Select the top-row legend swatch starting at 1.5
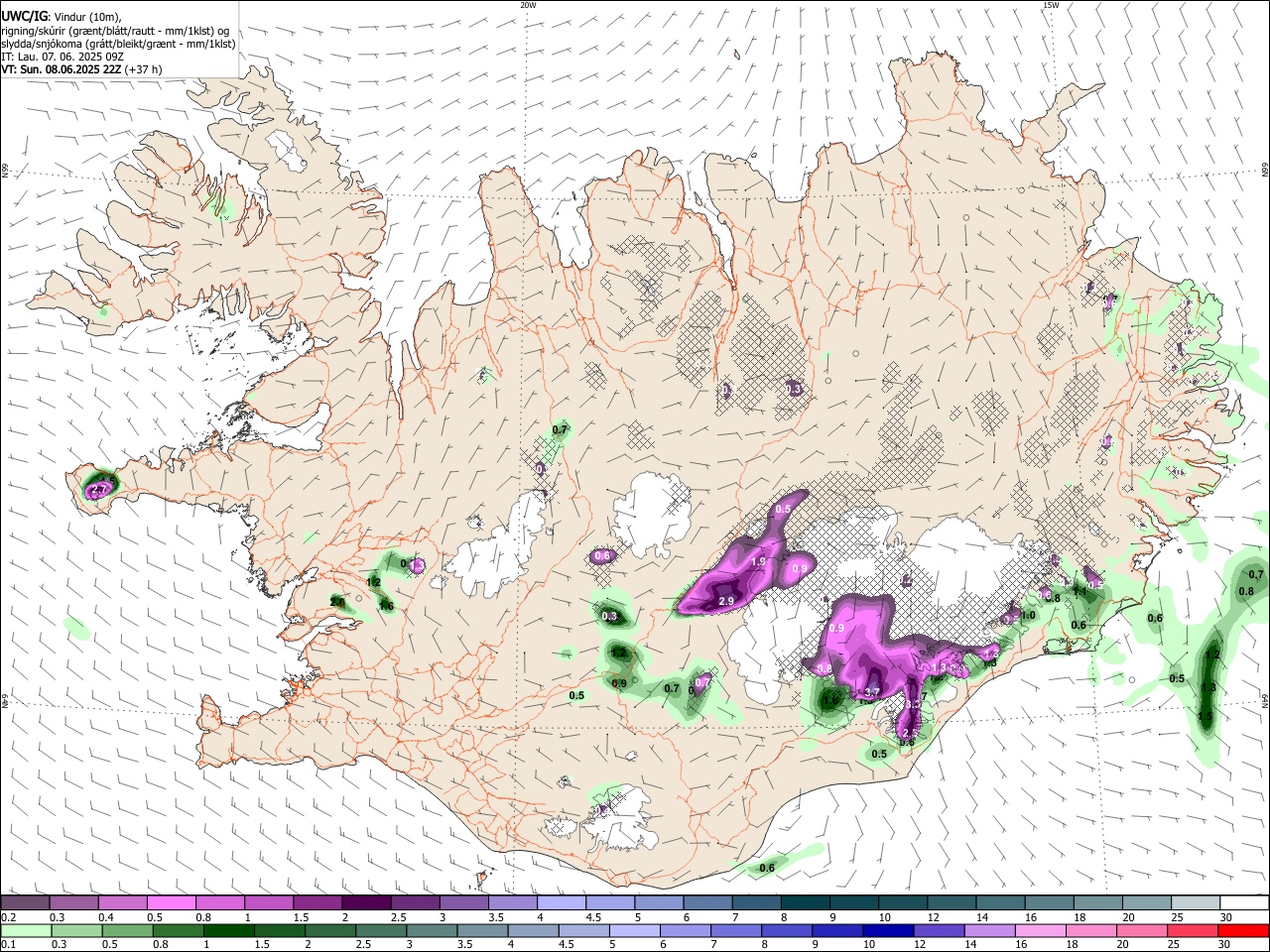The width and height of the screenshot is (1270, 952). (x=317, y=902)
